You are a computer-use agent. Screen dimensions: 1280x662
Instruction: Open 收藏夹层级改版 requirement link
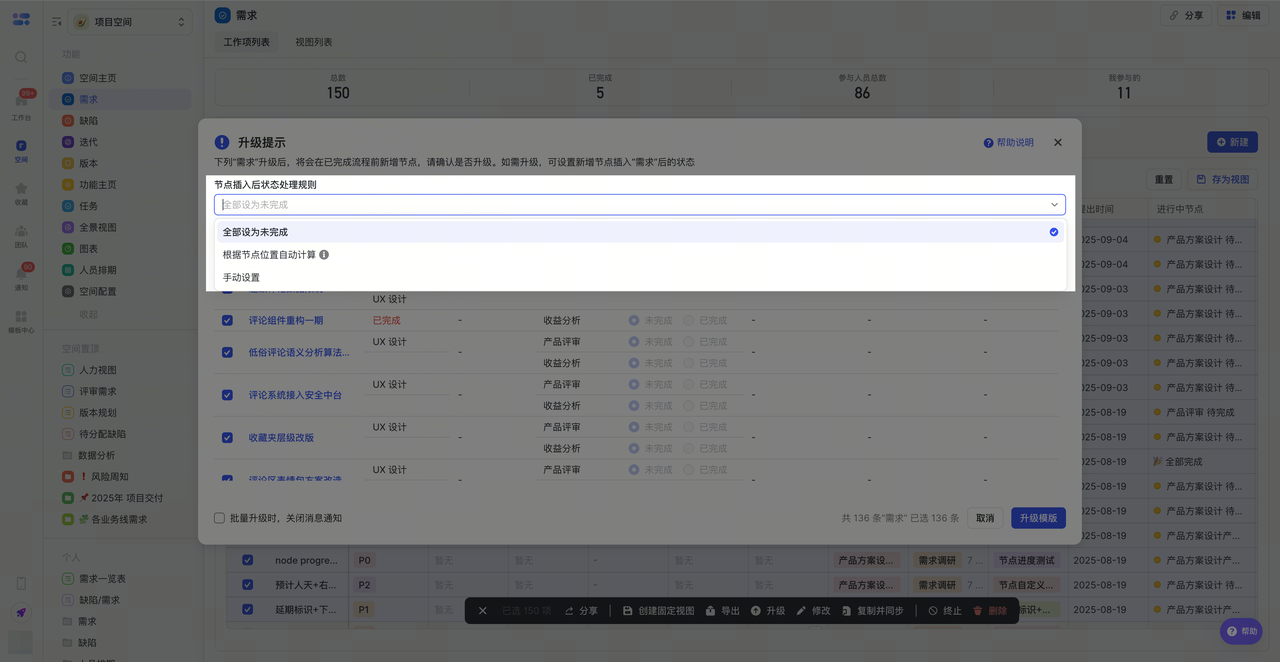[x=281, y=437]
